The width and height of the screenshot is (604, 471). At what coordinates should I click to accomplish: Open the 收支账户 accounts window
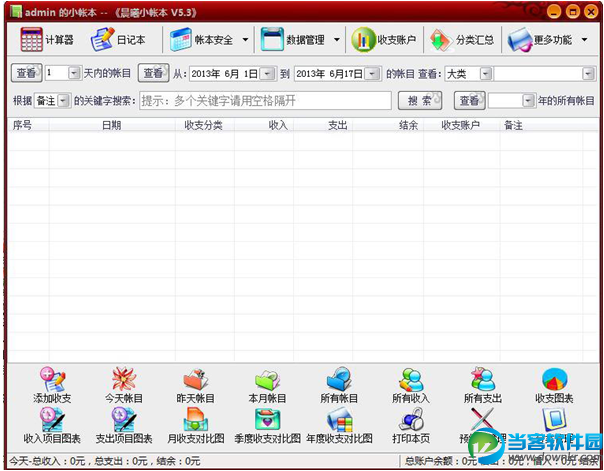pos(384,40)
